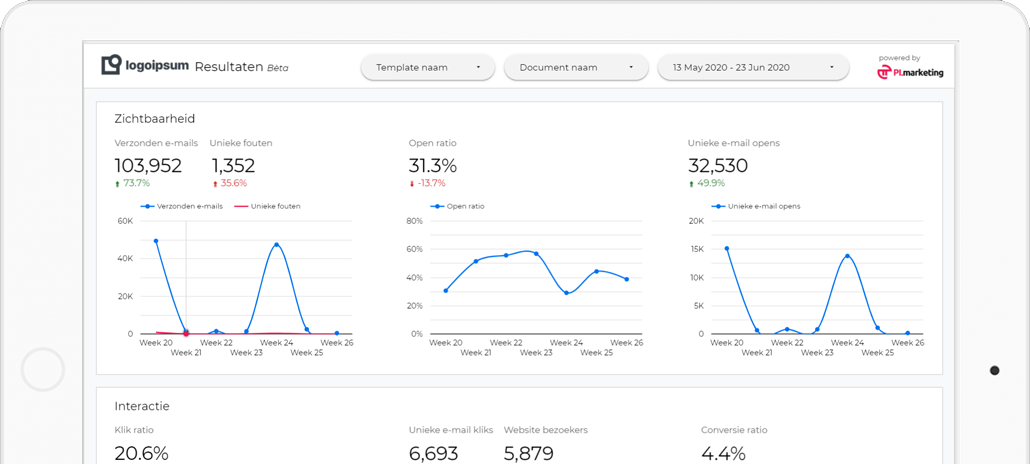Click the Website bezoekers label
The height and width of the screenshot is (464, 1030).
[546, 430]
